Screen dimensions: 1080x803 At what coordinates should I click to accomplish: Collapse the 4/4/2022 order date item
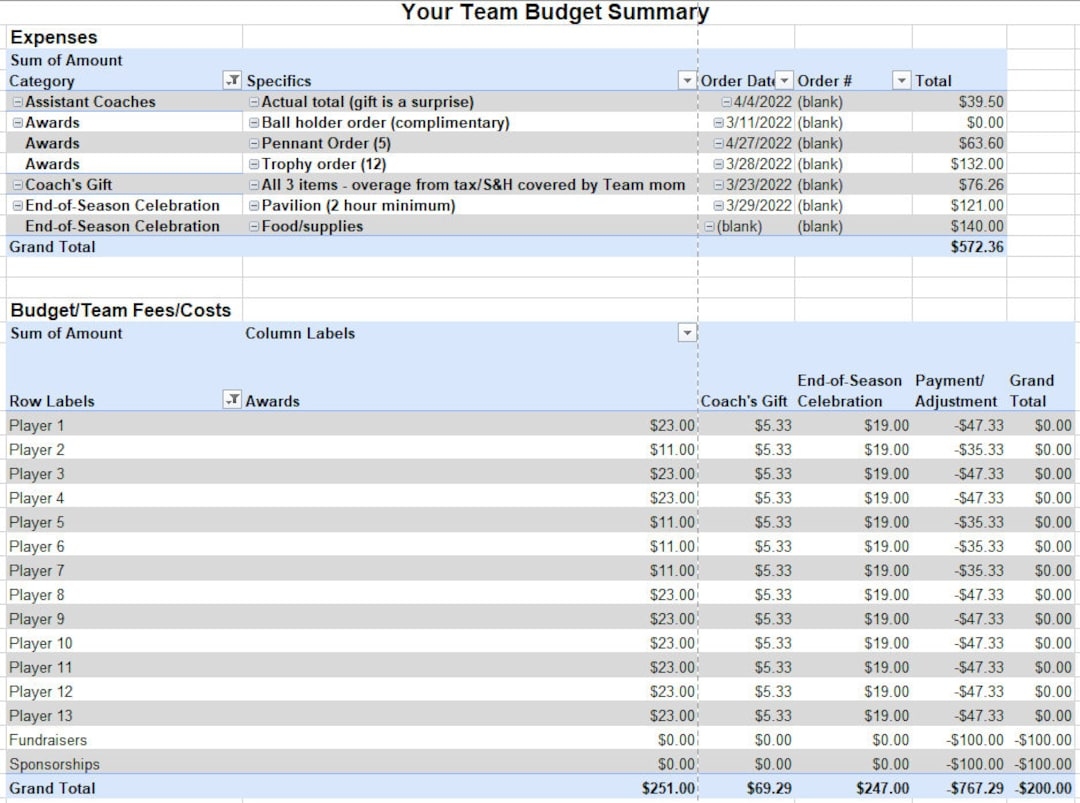coord(726,102)
